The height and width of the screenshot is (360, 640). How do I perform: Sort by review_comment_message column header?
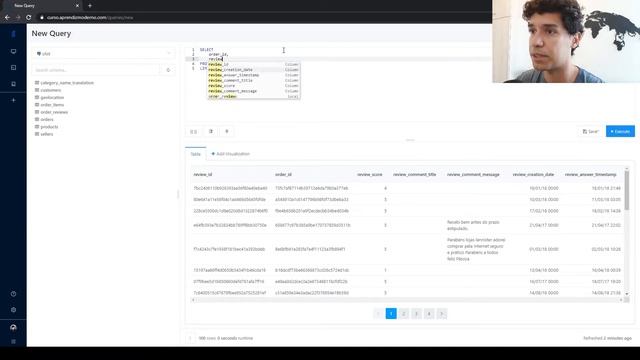(473, 175)
